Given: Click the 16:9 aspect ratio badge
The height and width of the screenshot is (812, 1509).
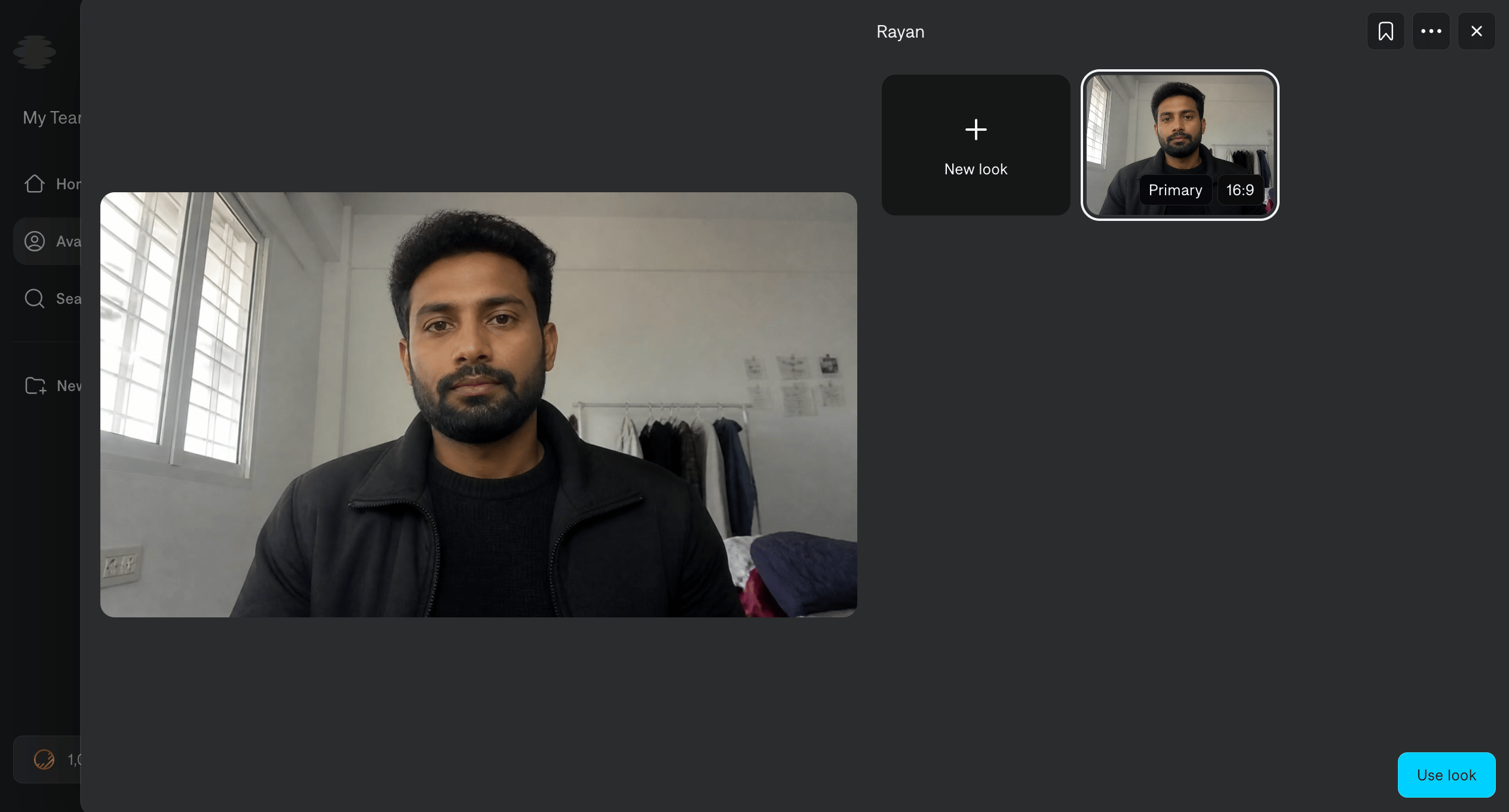Looking at the screenshot, I should coord(1240,190).
